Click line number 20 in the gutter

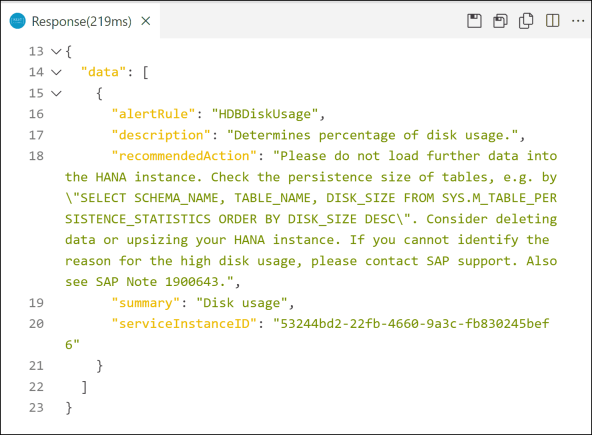pos(36,324)
